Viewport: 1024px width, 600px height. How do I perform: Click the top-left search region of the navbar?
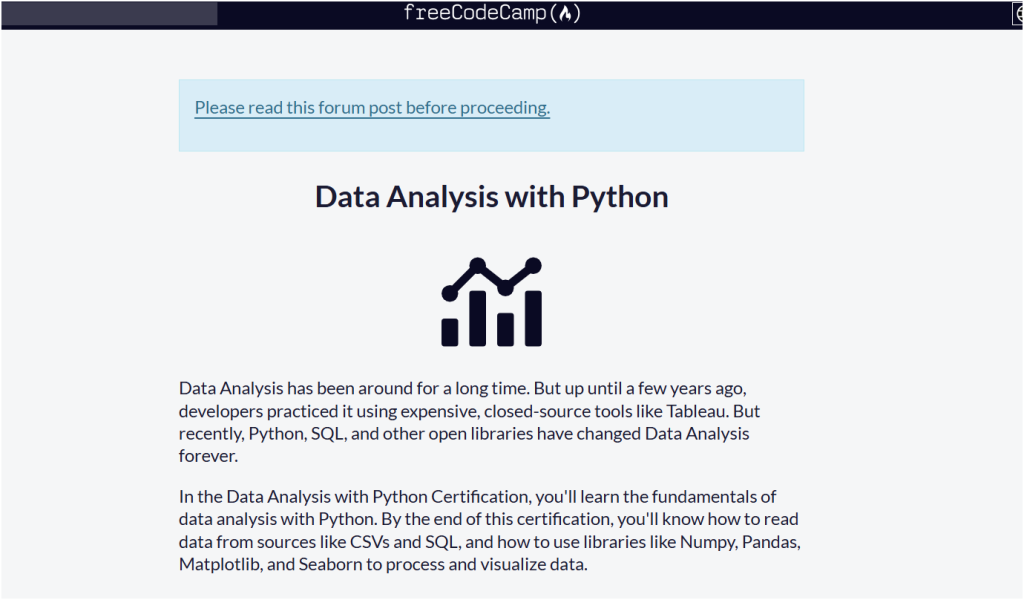[x=108, y=13]
